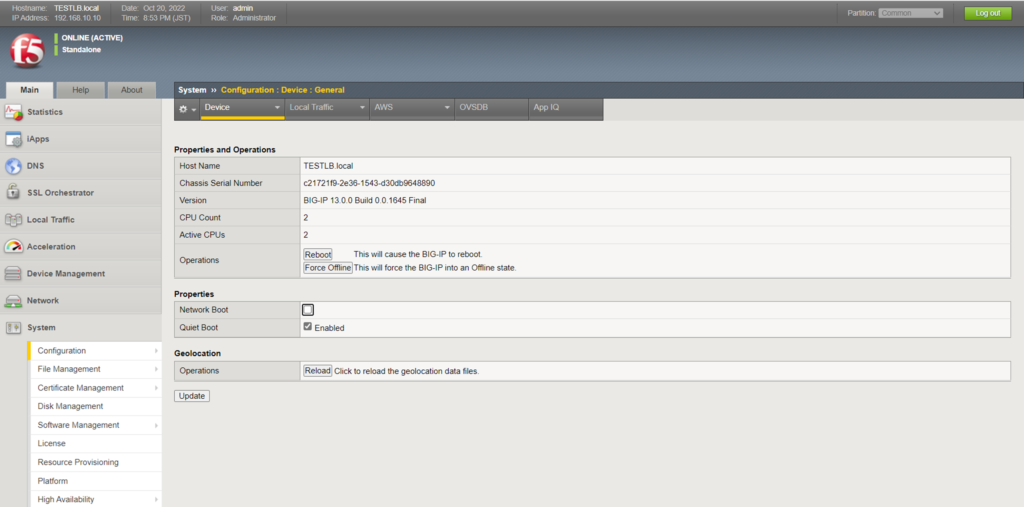Open Resource Provisioning in System menu
The width and height of the screenshot is (1024, 507).
[x=78, y=462]
